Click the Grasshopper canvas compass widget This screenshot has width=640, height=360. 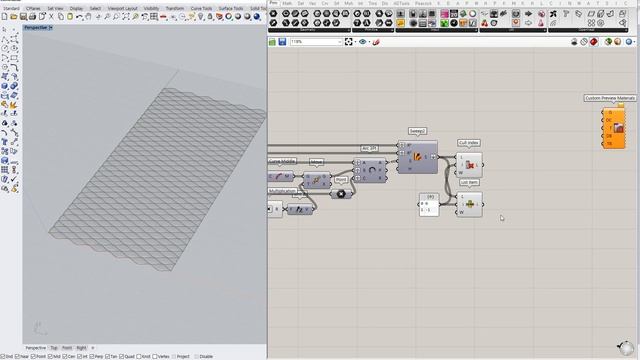pyautogui.click(x=625, y=348)
